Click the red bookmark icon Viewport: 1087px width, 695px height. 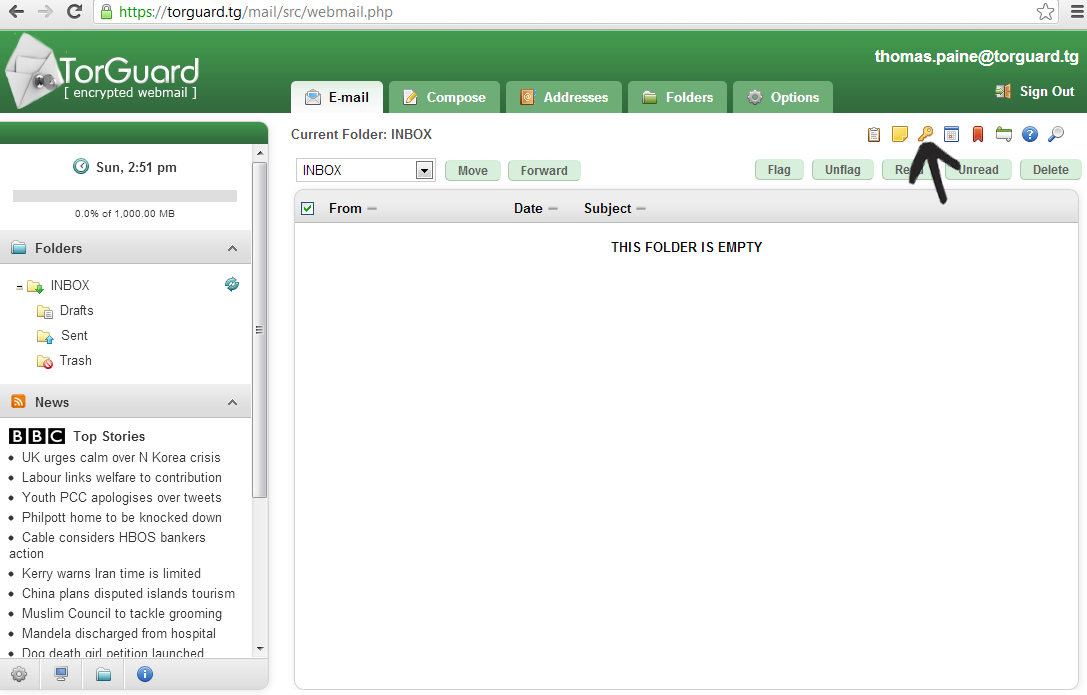click(x=978, y=134)
